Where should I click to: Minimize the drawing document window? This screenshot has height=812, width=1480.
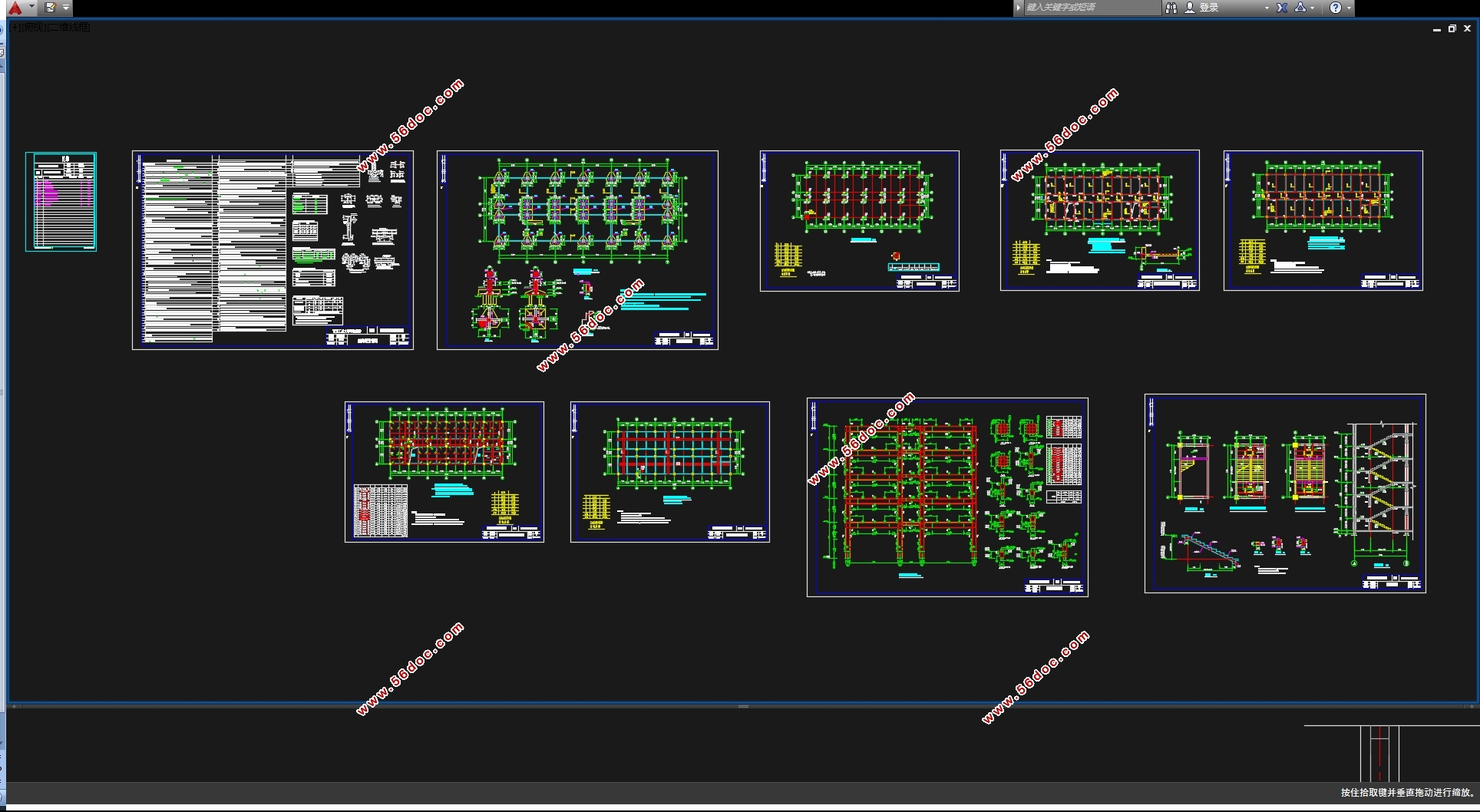click(x=1436, y=29)
